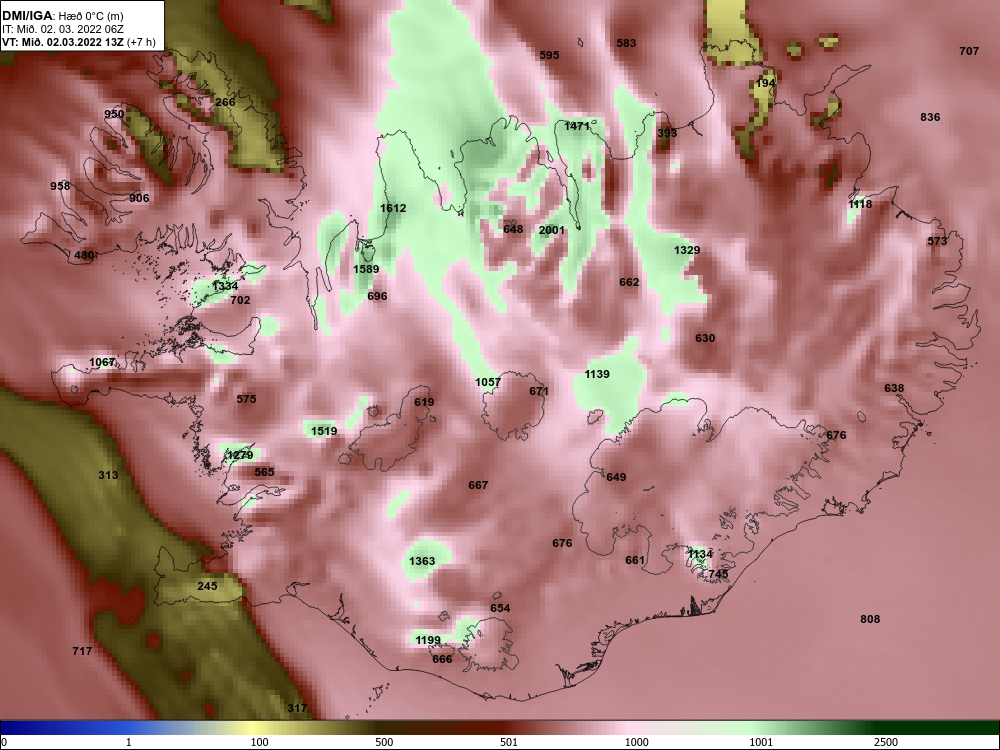Select the 649 value
The width and height of the screenshot is (1000, 750).
tap(616, 478)
